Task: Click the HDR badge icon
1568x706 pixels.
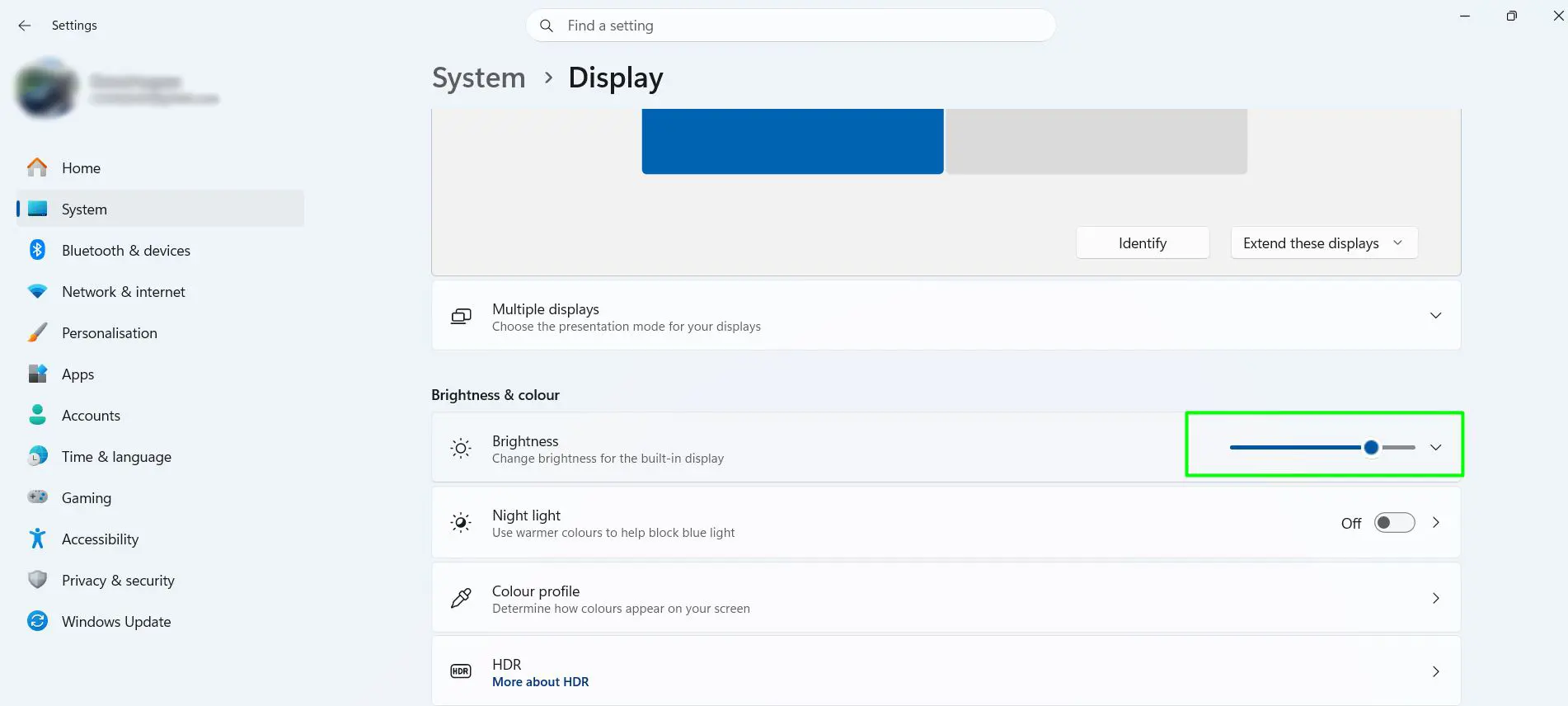Action: pos(461,671)
